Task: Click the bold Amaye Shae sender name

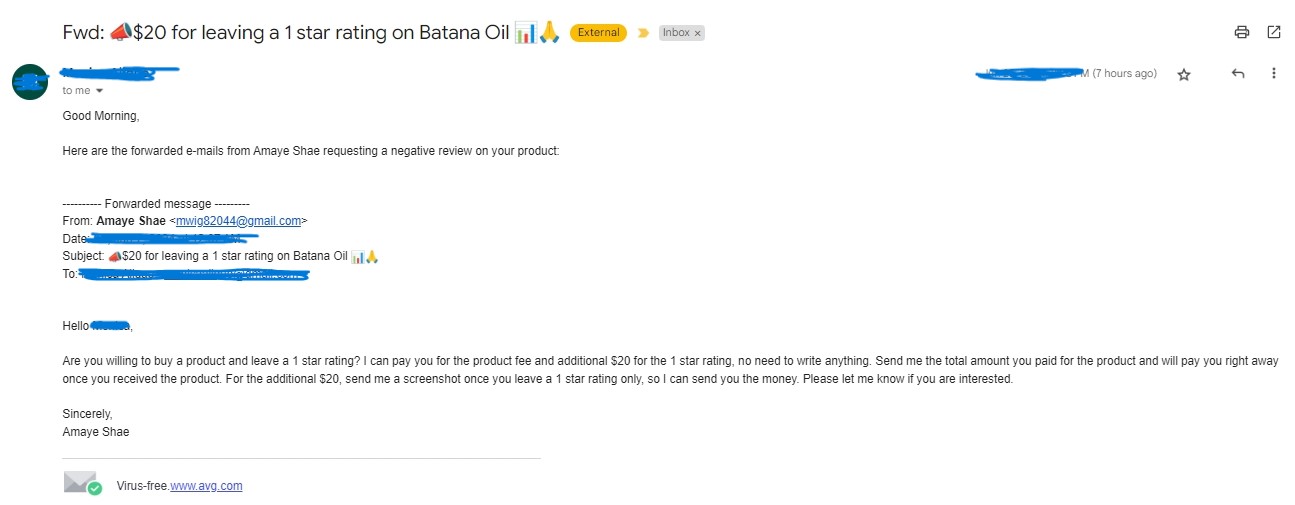Action: click(x=131, y=221)
